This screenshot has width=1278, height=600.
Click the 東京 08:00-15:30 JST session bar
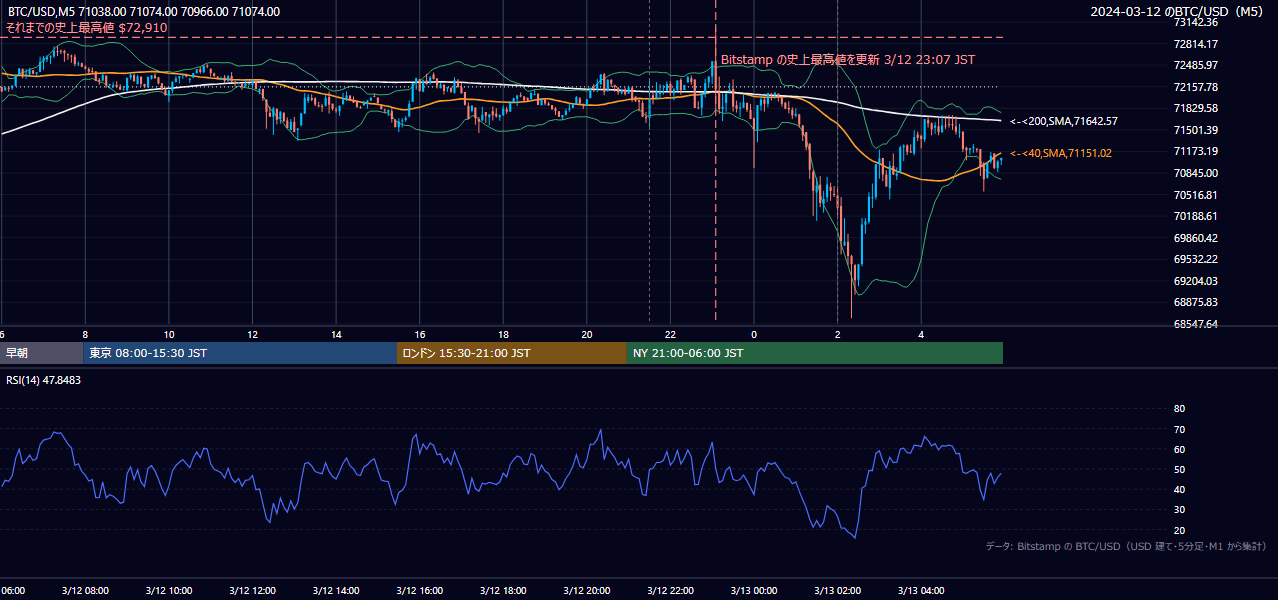[241, 353]
